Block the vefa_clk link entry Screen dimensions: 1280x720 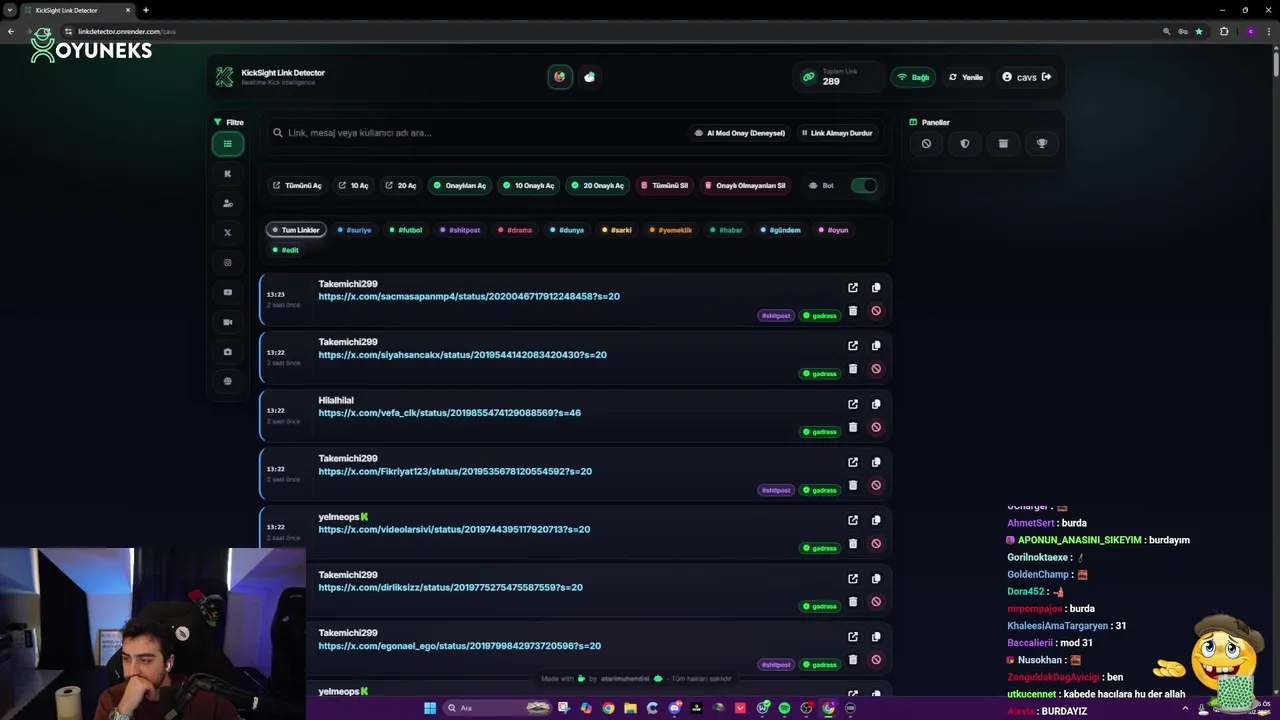tap(876, 427)
